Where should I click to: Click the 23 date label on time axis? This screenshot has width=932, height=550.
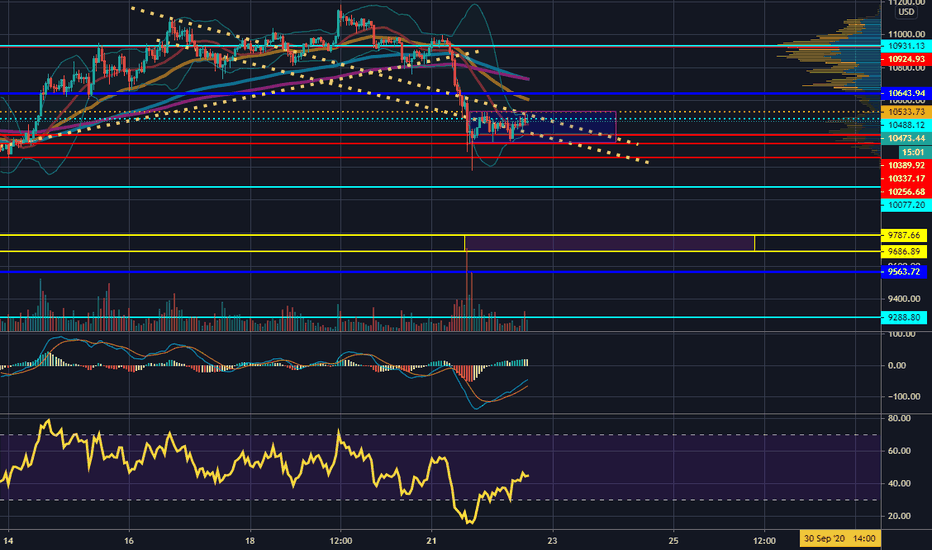tap(553, 540)
